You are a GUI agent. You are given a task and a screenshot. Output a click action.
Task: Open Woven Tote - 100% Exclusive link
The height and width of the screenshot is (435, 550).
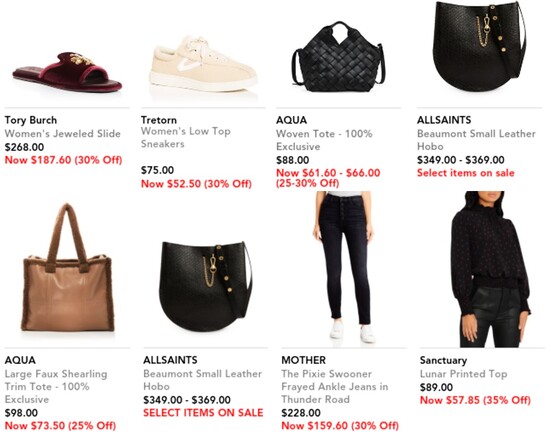coord(324,140)
